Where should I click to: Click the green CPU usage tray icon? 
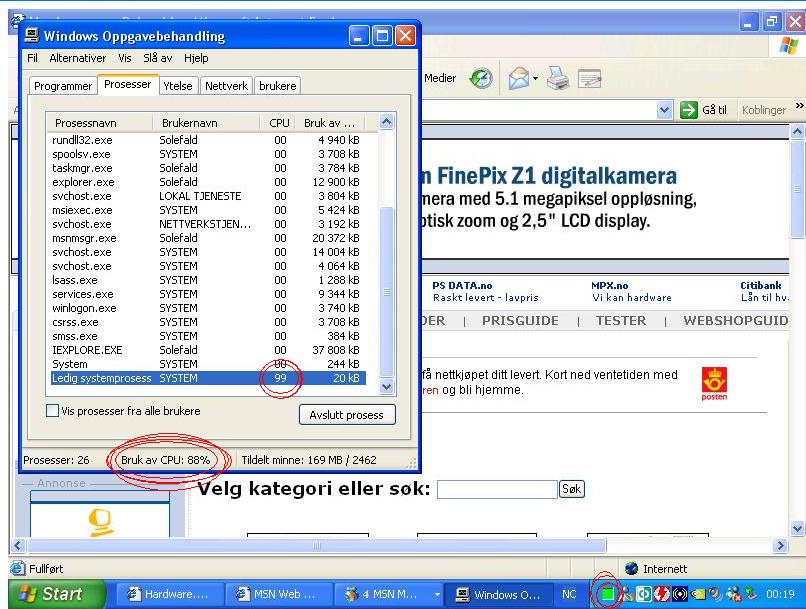[x=608, y=594]
